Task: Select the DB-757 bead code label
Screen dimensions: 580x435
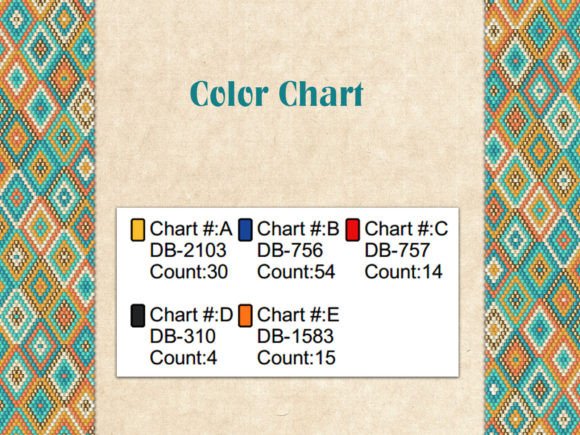Action: (397, 250)
